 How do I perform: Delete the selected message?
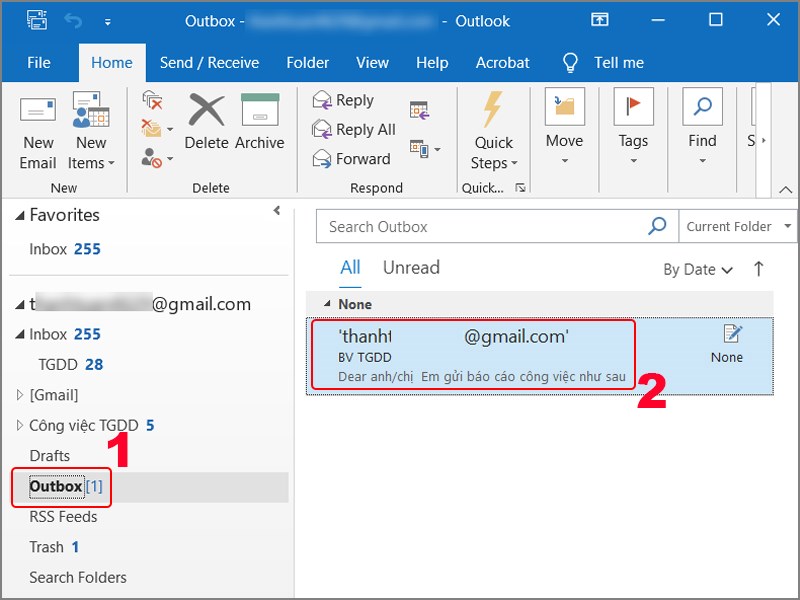(x=206, y=125)
